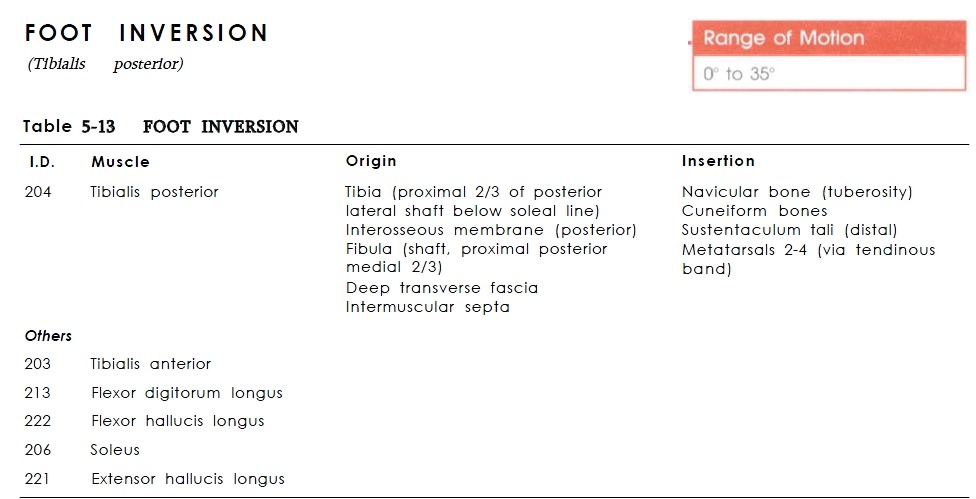Select the Sustentaculum tali insertion line
The image size is (976, 499).
(x=790, y=230)
